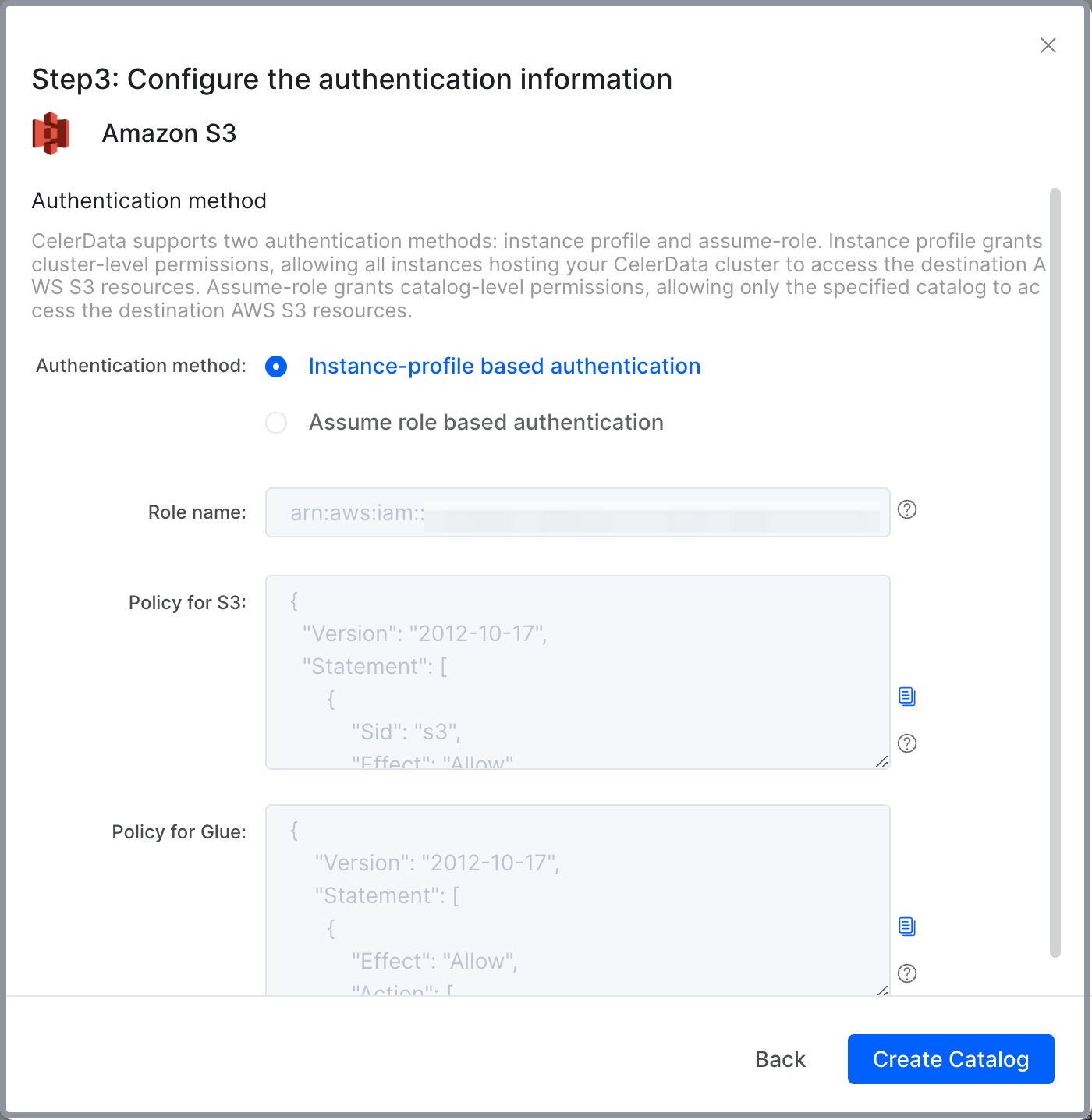The image size is (1092, 1120).
Task: Go back to the previous step
Action: click(x=780, y=1059)
